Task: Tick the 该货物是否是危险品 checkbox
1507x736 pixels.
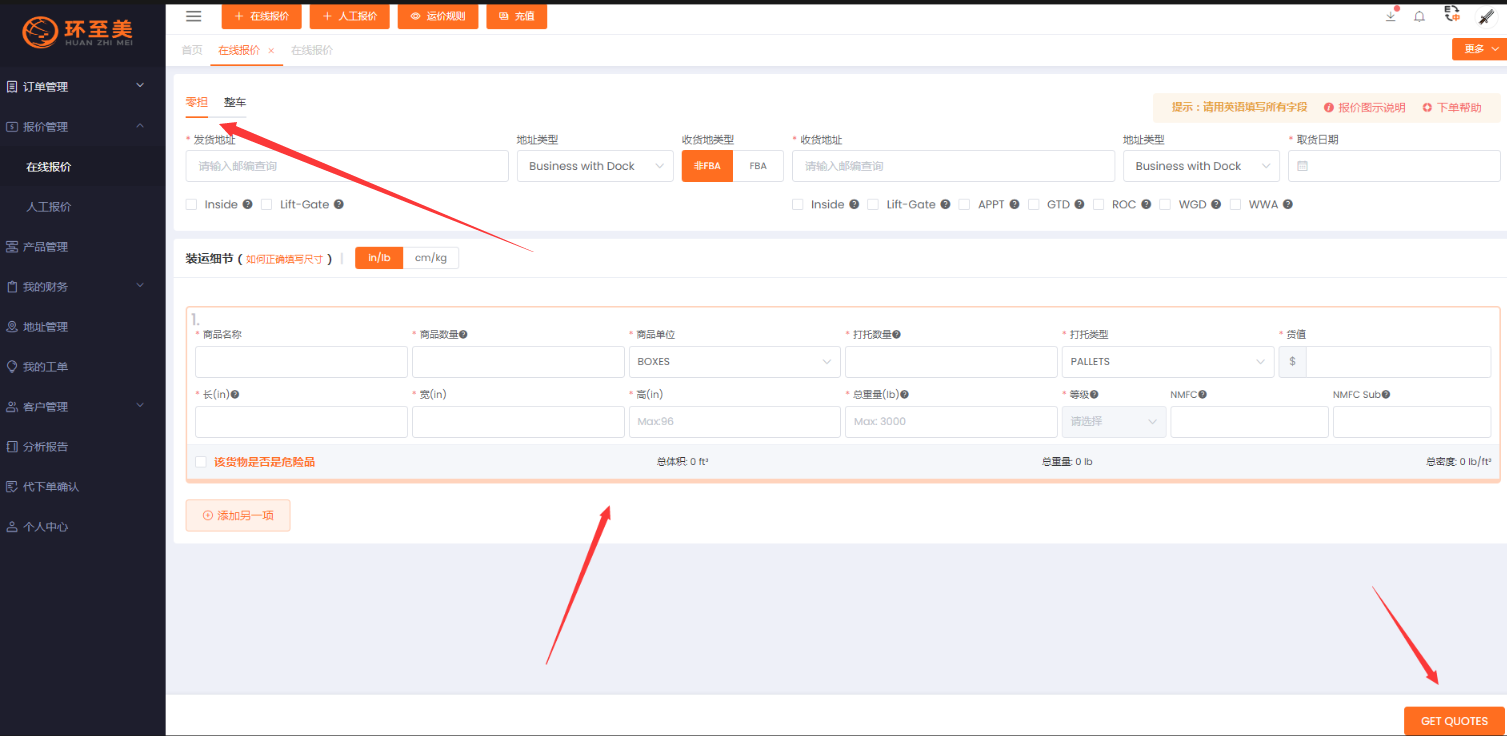Action: pos(201,462)
